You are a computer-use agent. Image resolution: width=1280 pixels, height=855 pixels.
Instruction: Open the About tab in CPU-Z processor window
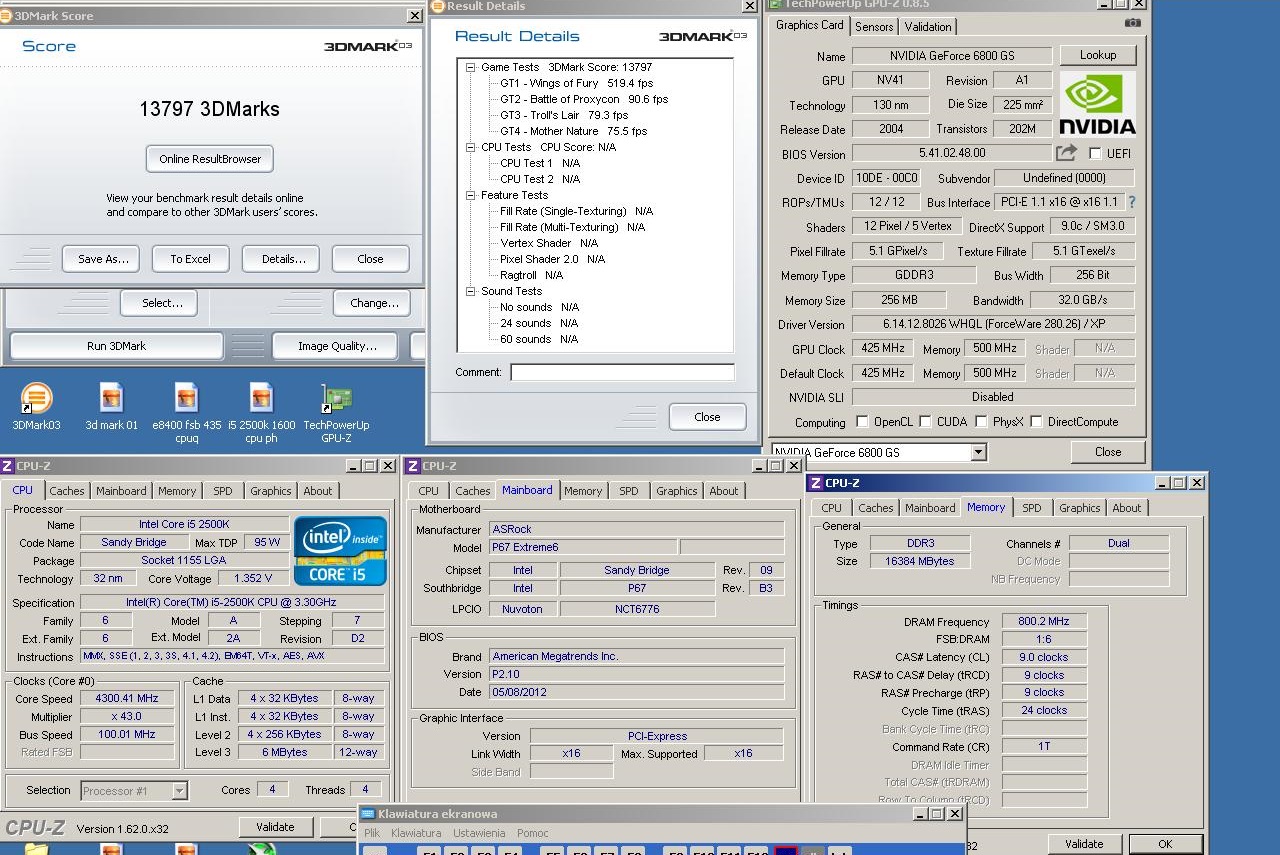pyautogui.click(x=318, y=491)
